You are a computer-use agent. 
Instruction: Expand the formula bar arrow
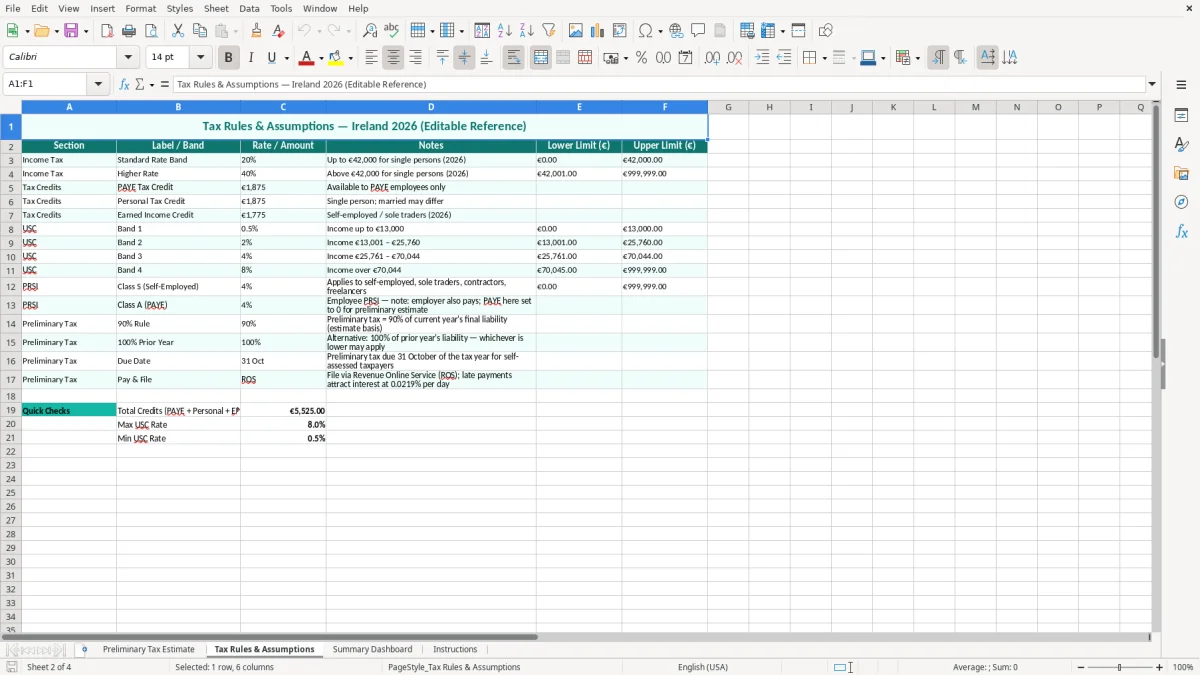point(1152,84)
